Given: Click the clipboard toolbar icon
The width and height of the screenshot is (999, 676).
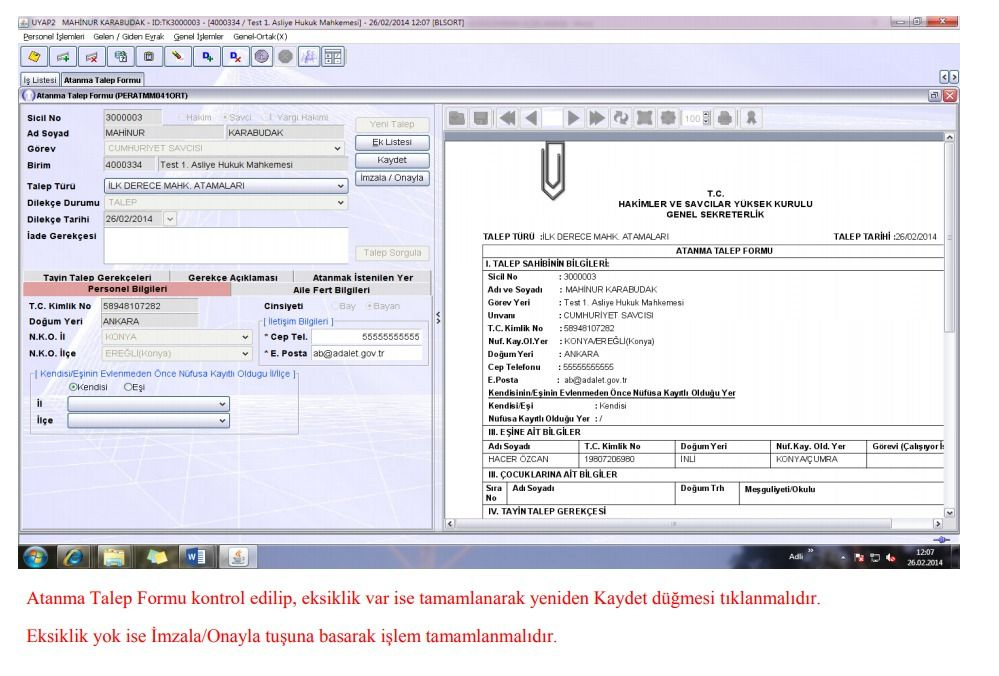Looking at the screenshot, I should pyautogui.click(x=149, y=57).
